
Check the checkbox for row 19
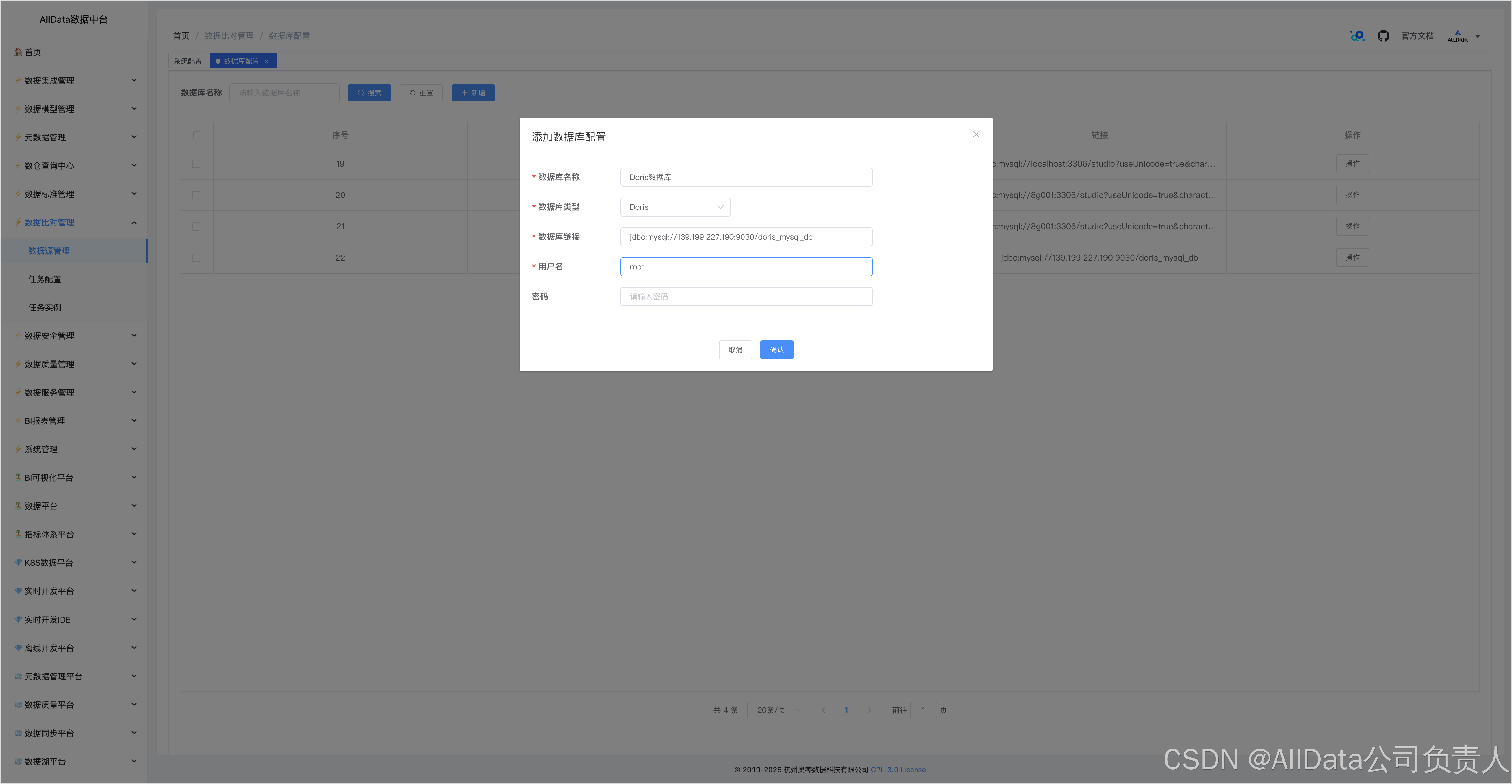tap(196, 164)
